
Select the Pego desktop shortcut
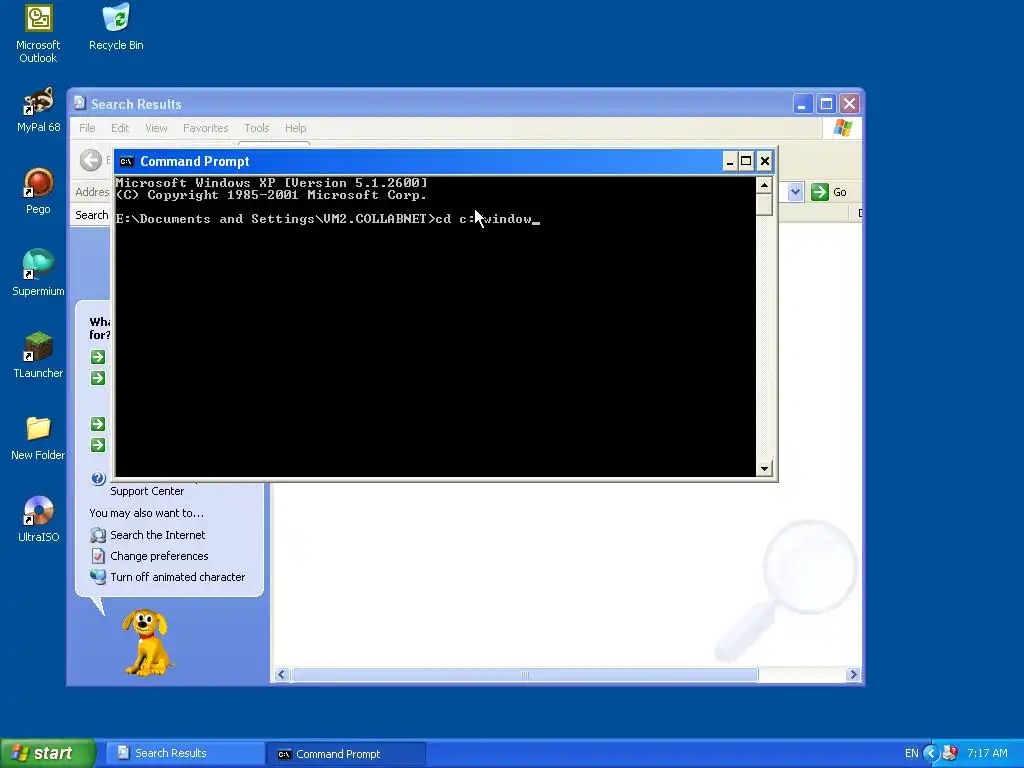tap(38, 191)
